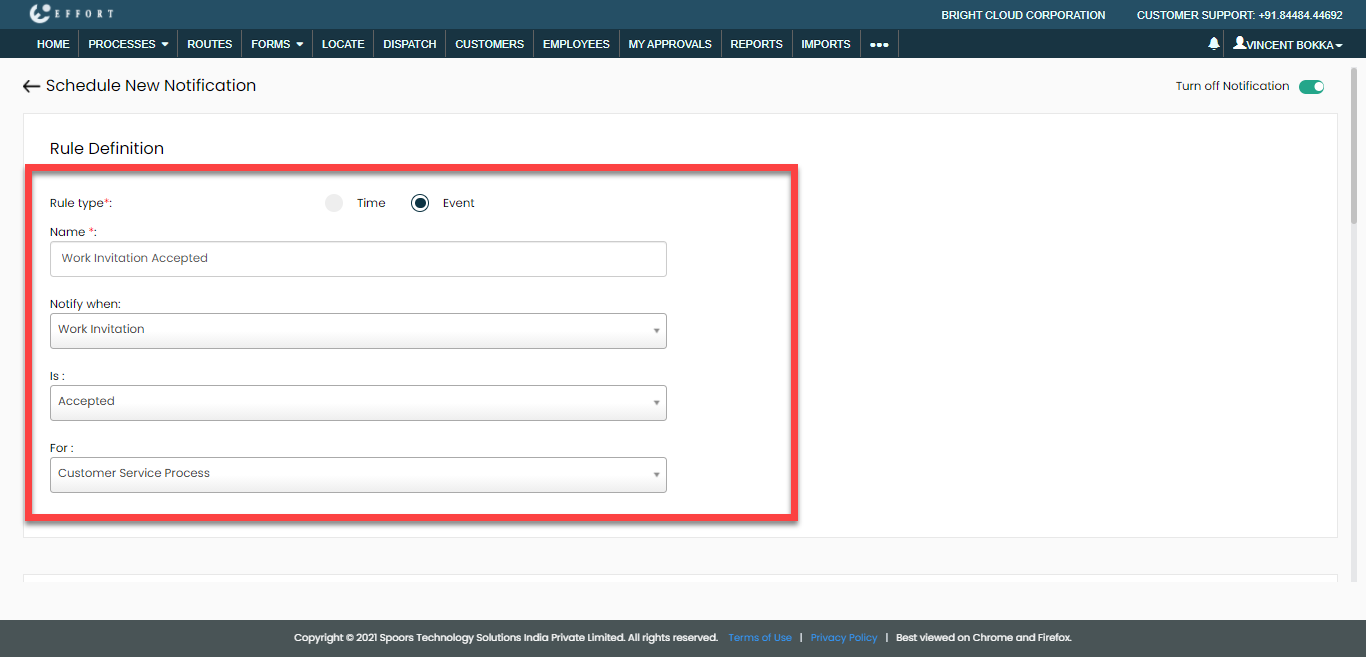The width and height of the screenshot is (1366, 657).
Task: Open the Customers page
Action: coord(489,44)
